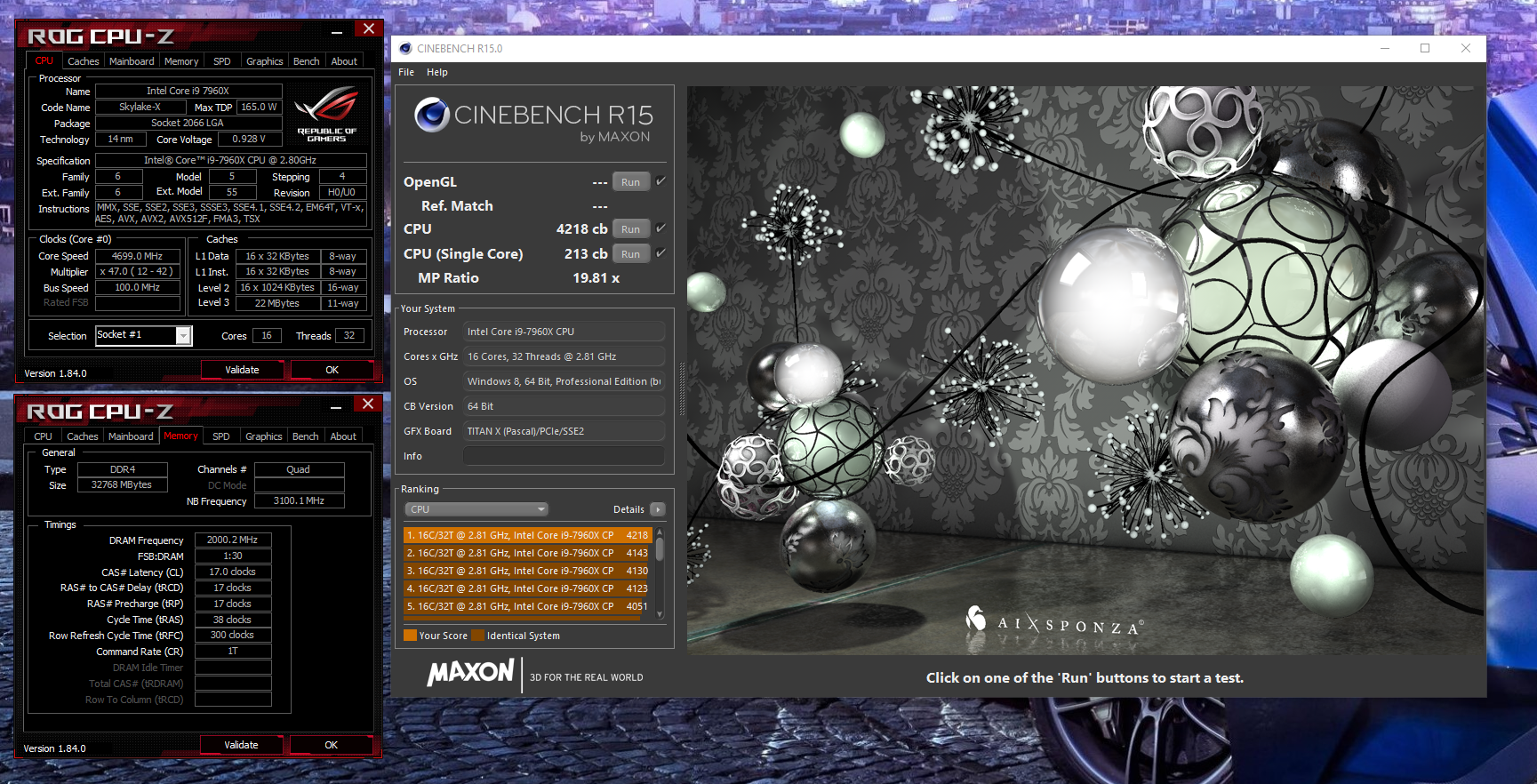The width and height of the screenshot is (1537, 784).
Task: Click the Info input field
Action: click(564, 456)
